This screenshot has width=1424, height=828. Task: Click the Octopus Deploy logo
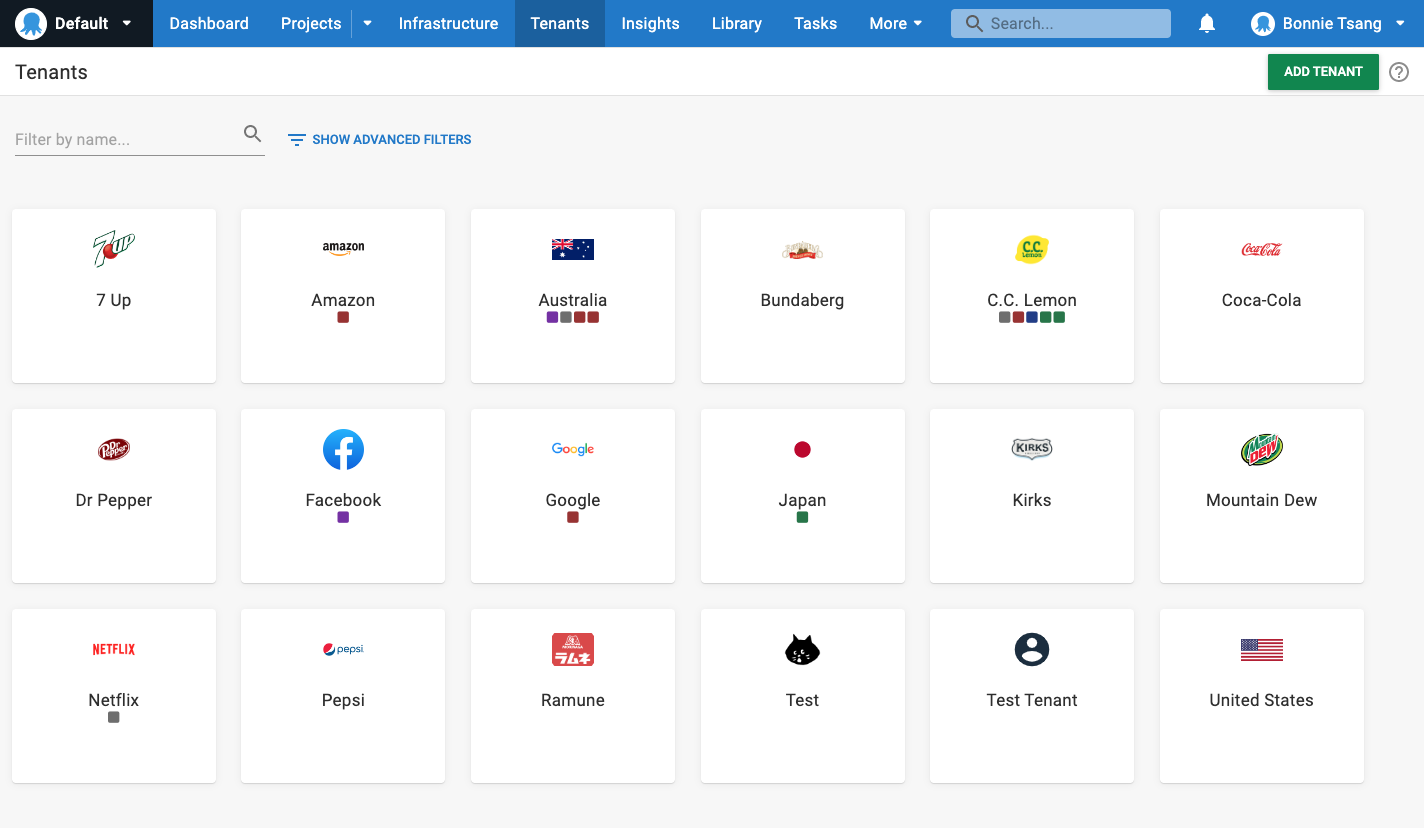(x=31, y=23)
